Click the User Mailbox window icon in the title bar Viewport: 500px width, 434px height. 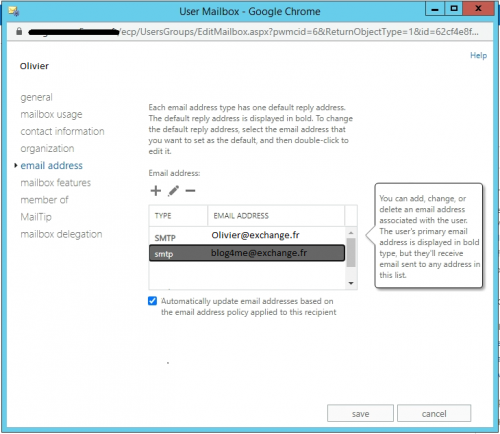click(14, 11)
